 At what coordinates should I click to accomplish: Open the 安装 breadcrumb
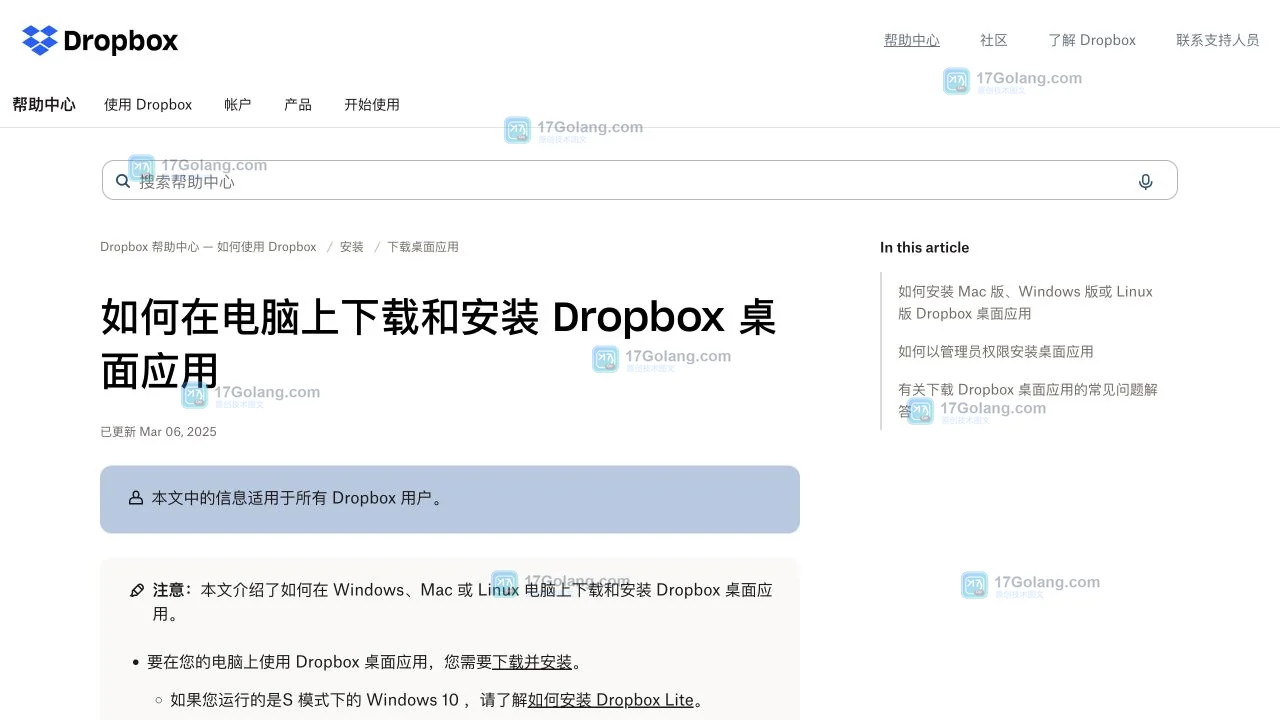[x=352, y=247]
